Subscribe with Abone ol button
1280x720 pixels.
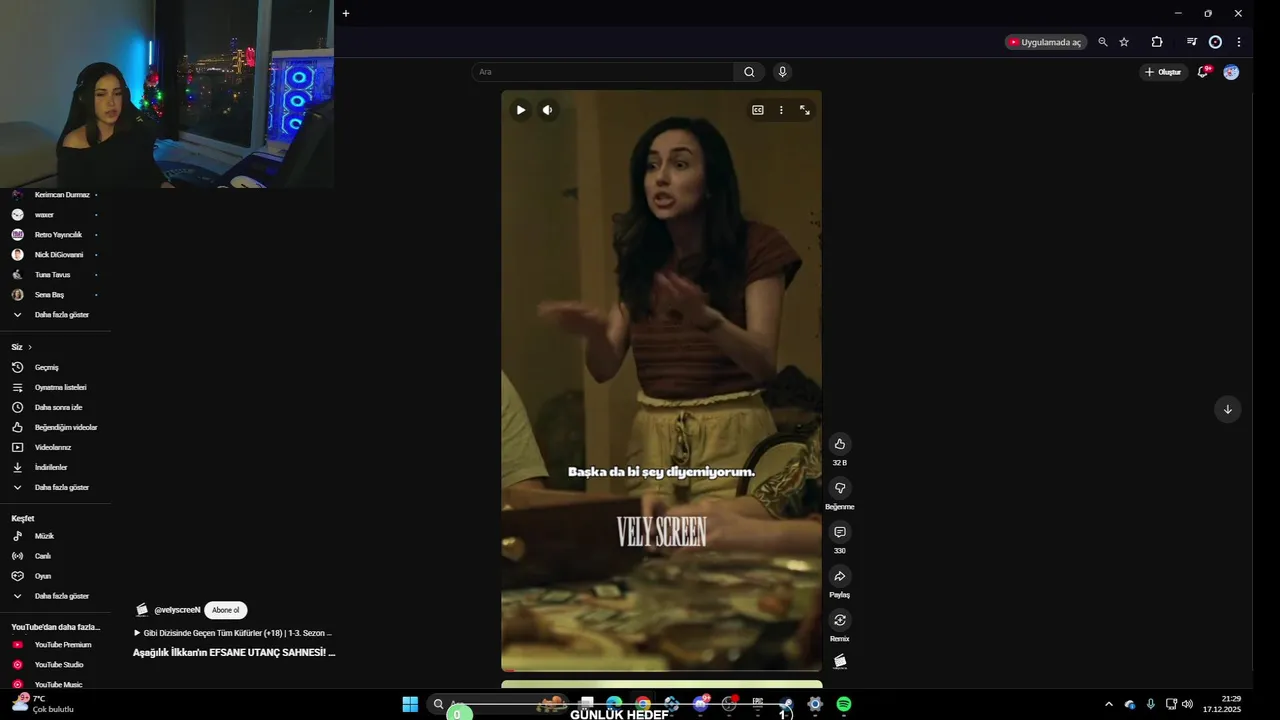click(x=226, y=610)
